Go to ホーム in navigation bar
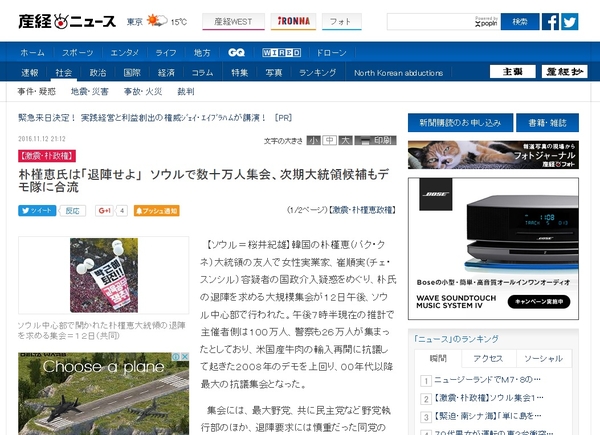600x435 pixels. [x=33, y=52]
